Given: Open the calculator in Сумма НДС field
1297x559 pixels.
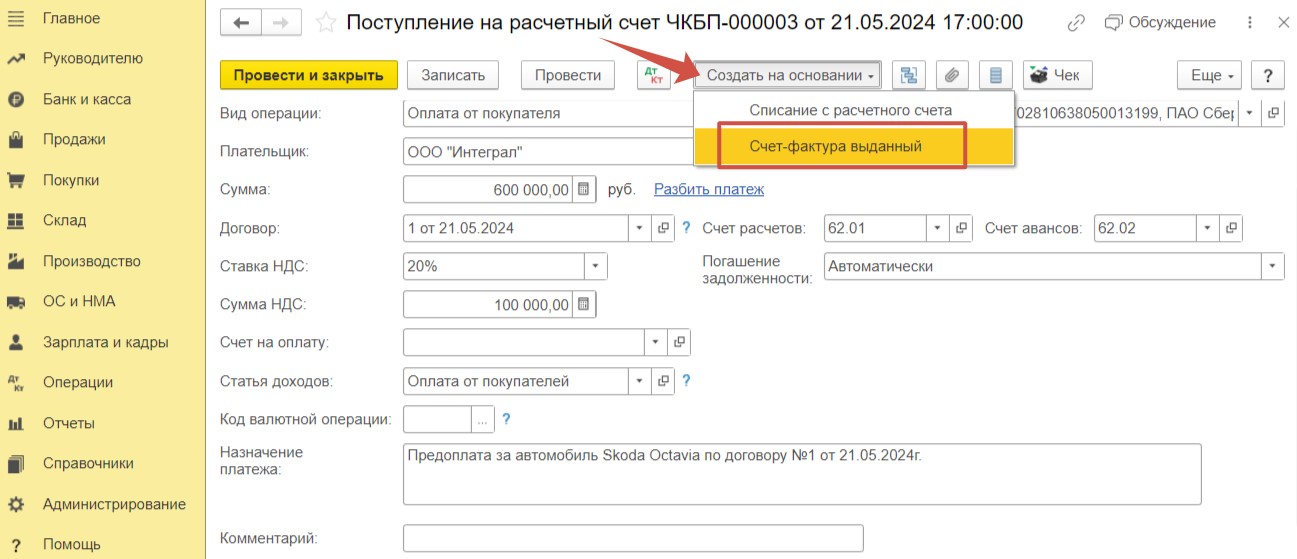Looking at the screenshot, I should point(585,305).
